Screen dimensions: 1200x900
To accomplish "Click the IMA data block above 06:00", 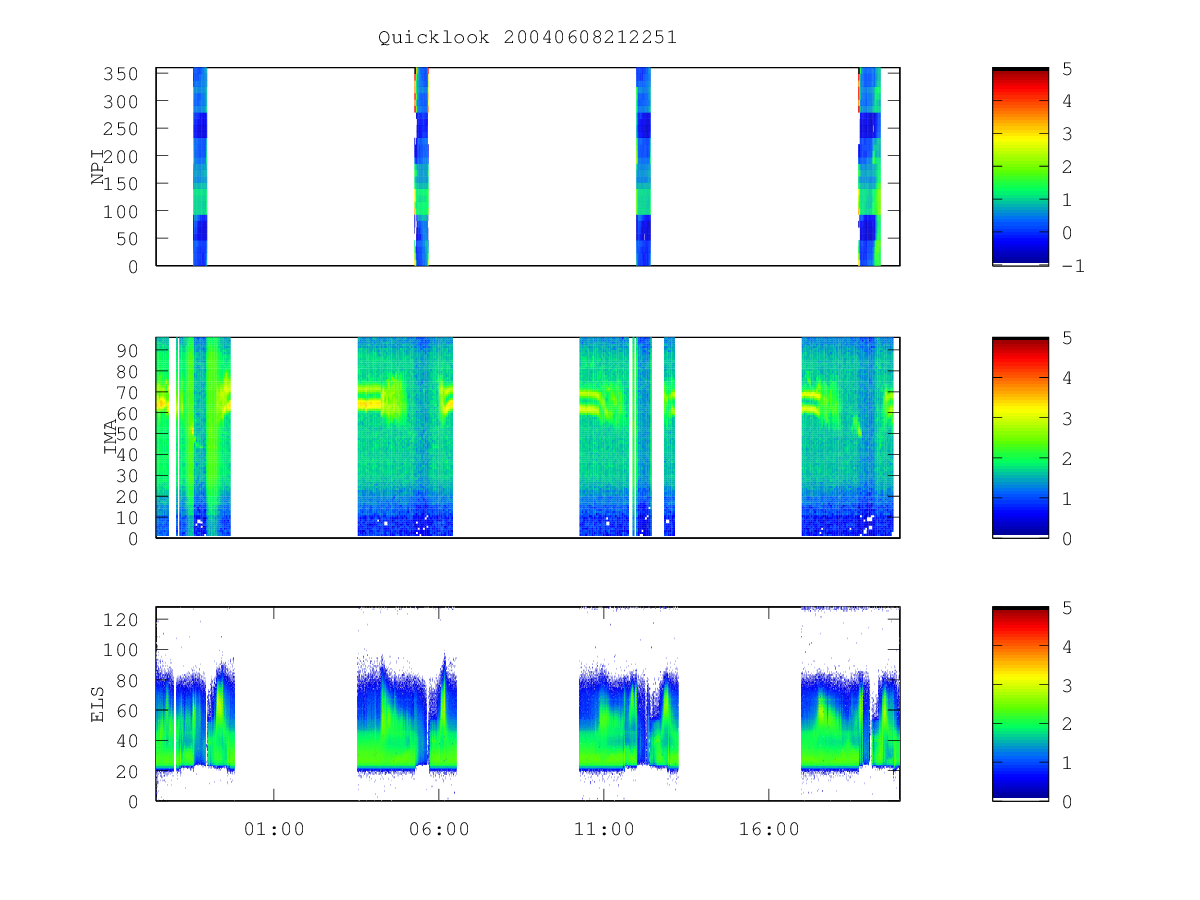I will pyautogui.click(x=405, y=437).
